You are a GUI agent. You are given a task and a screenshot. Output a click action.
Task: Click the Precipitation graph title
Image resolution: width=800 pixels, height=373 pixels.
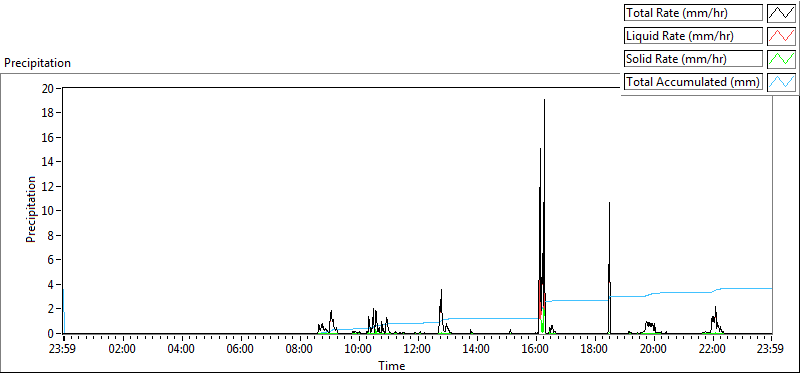coord(38,63)
